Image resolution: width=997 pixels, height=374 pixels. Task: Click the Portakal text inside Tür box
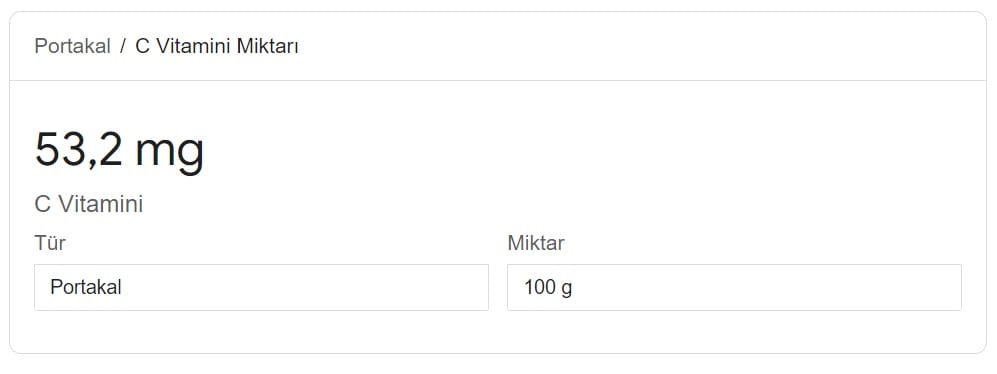click(x=86, y=287)
